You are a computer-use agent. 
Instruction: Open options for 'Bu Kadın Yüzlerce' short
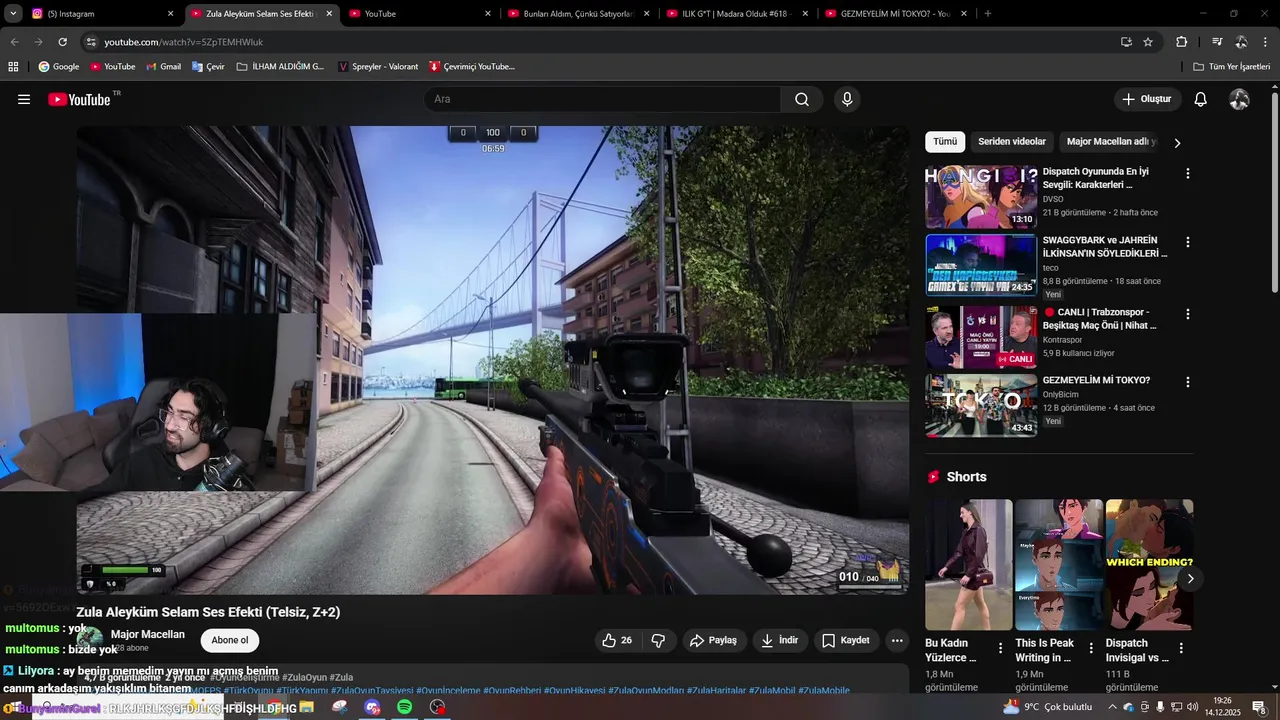coord(1000,648)
